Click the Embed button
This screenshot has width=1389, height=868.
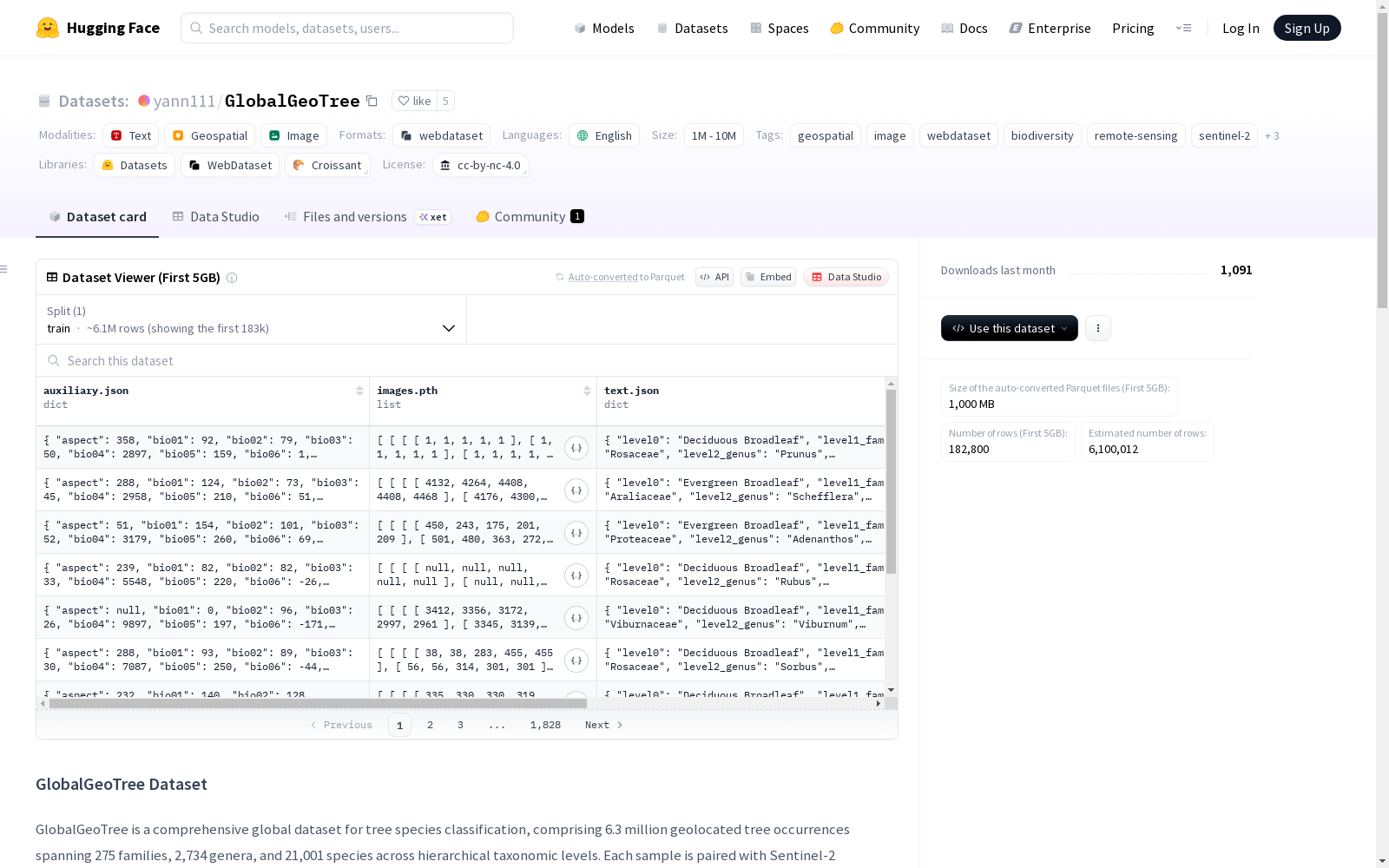768,277
